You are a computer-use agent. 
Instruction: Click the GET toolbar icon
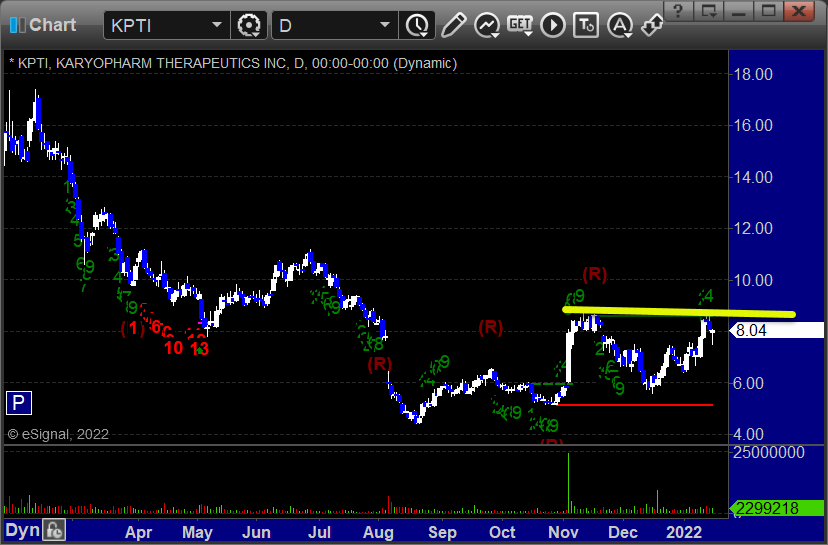(520, 25)
